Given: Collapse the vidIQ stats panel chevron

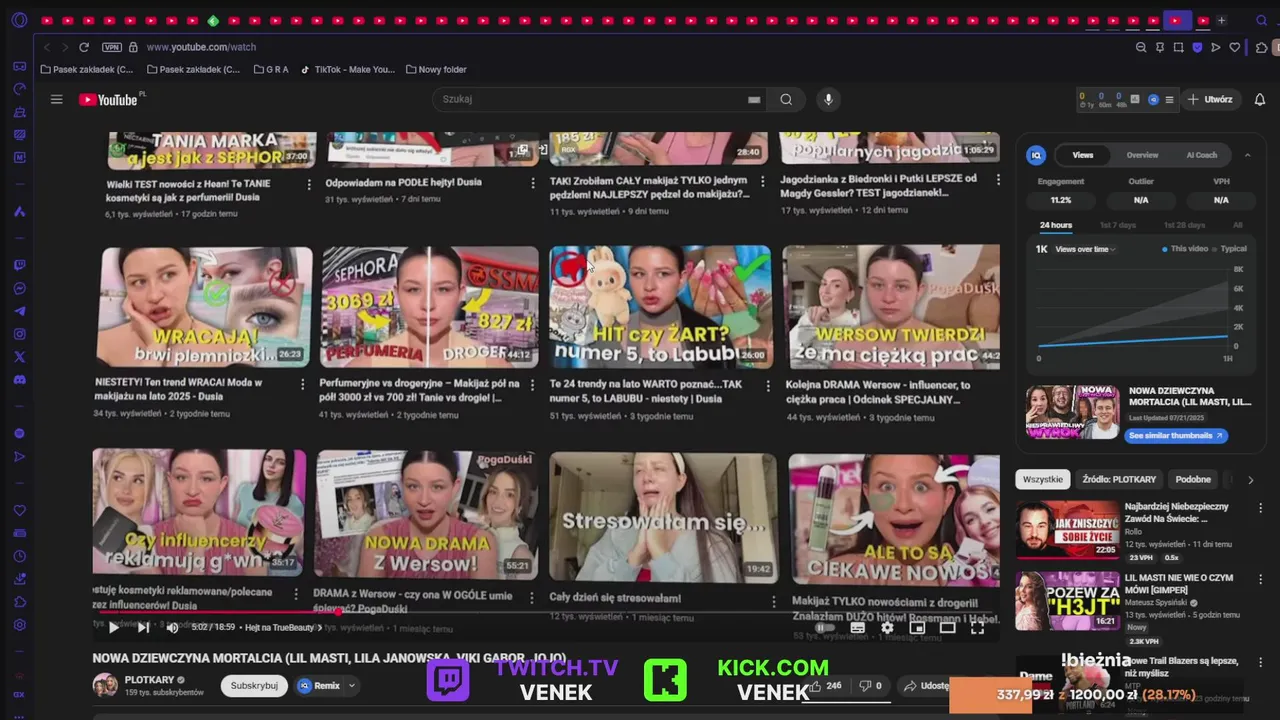Looking at the screenshot, I should point(1247,155).
